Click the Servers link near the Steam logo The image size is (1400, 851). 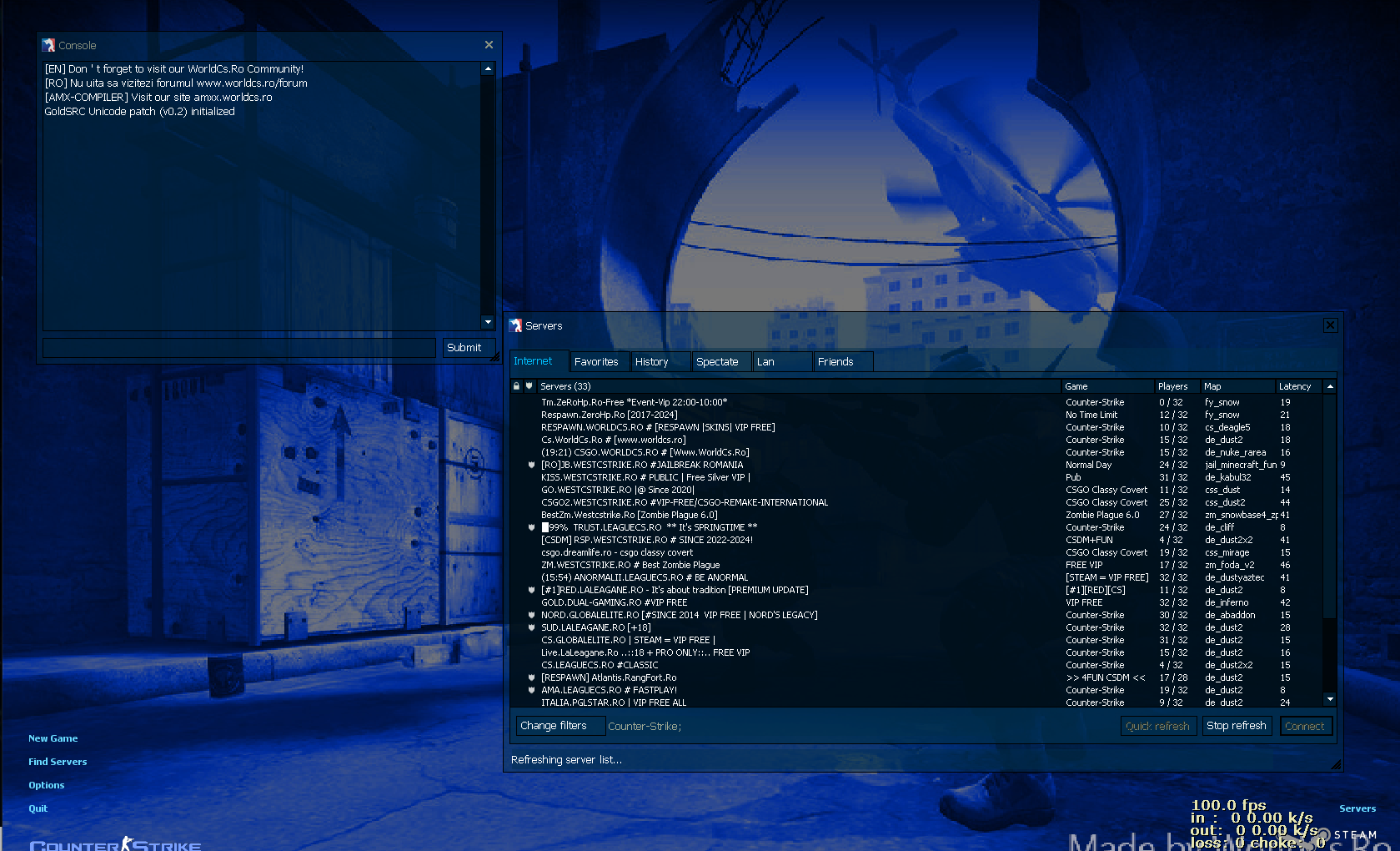point(1357,808)
